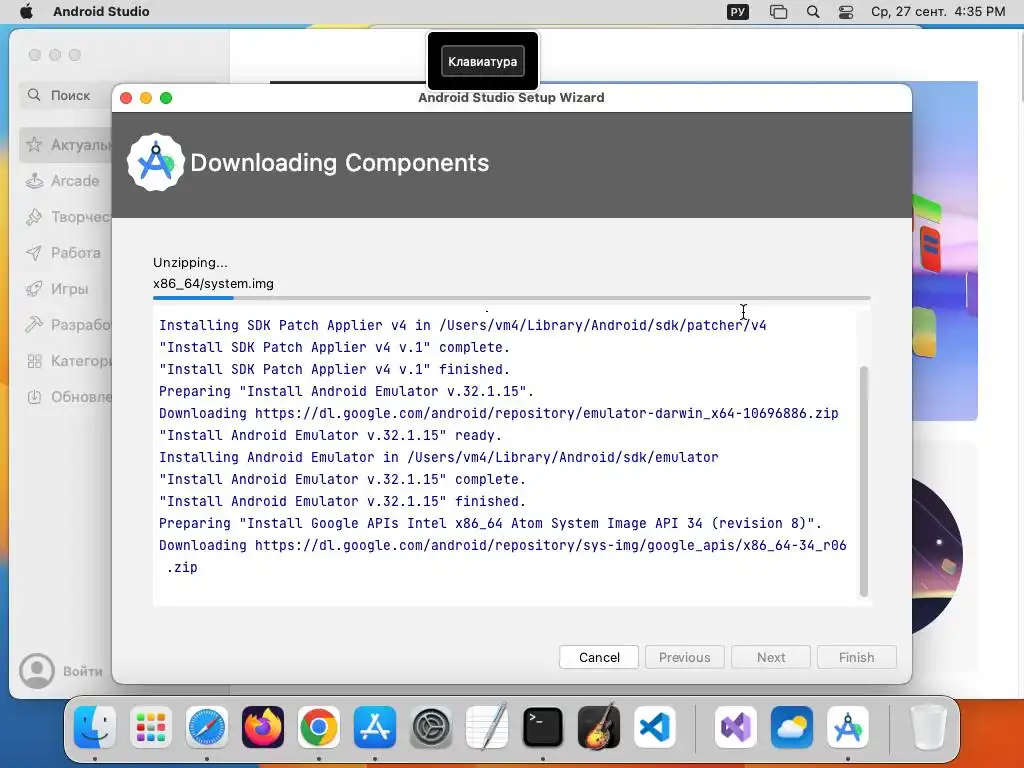Select Обновления in App Store sidebar
This screenshot has width=1024, height=768.
(65, 396)
